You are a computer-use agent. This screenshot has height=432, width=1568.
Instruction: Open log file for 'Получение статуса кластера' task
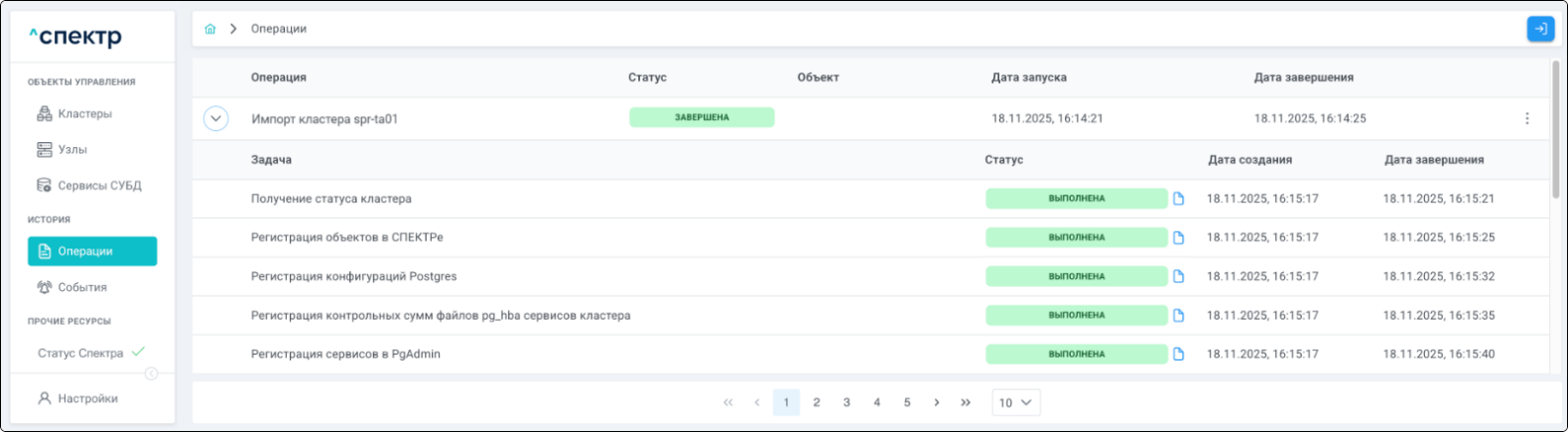point(1179,199)
